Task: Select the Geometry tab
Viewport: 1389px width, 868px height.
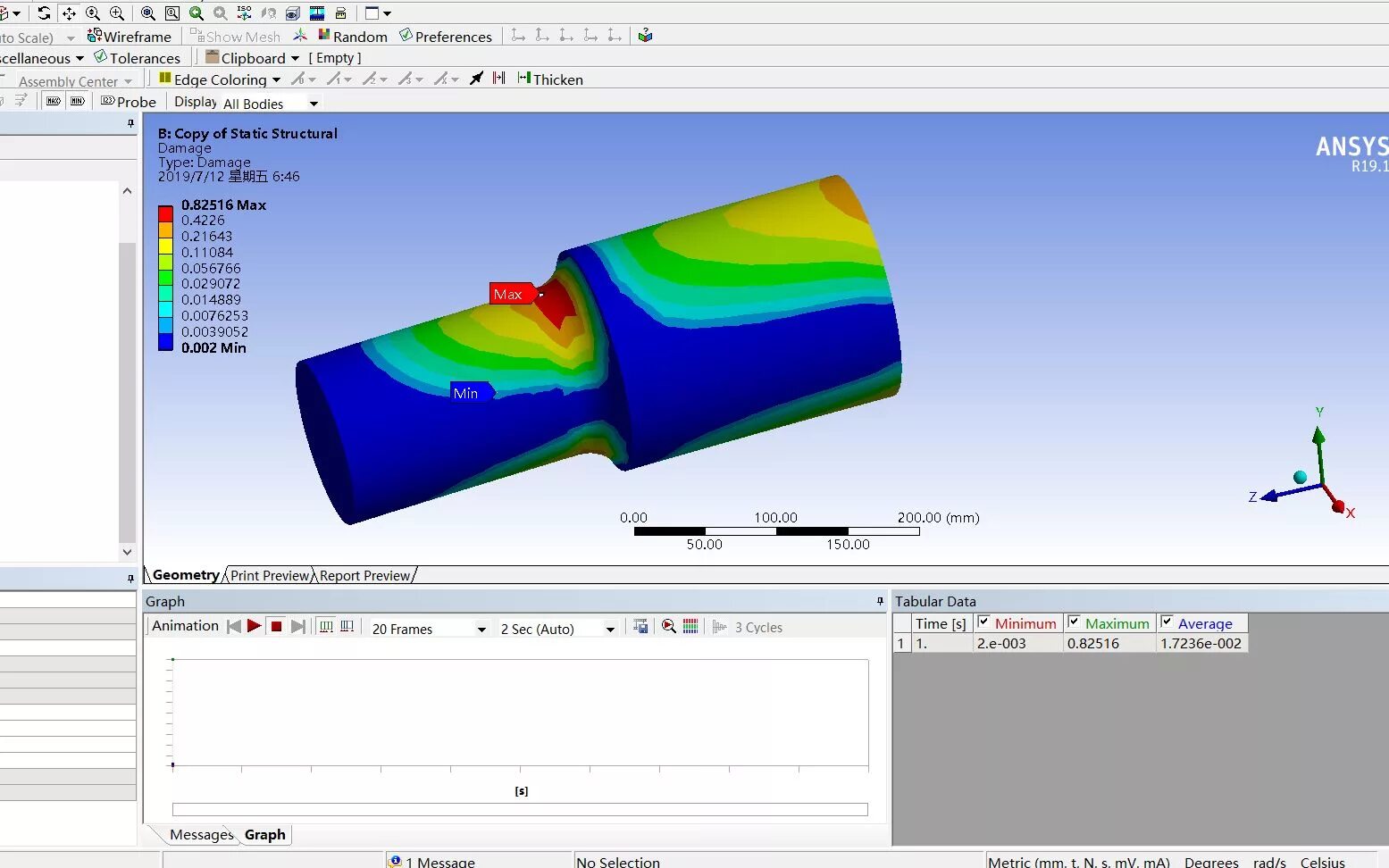Action: pyautogui.click(x=186, y=575)
